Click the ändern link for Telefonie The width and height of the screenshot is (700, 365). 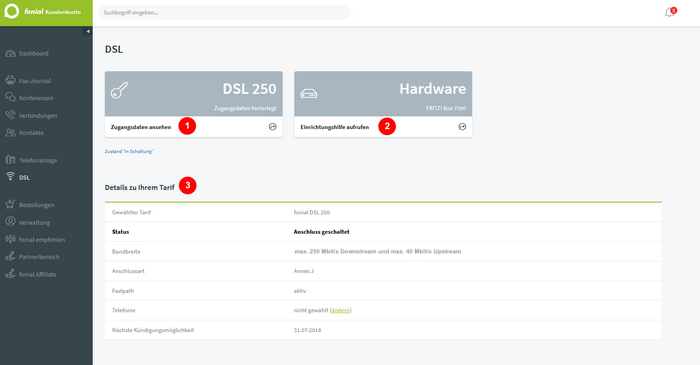tap(341, 311)
